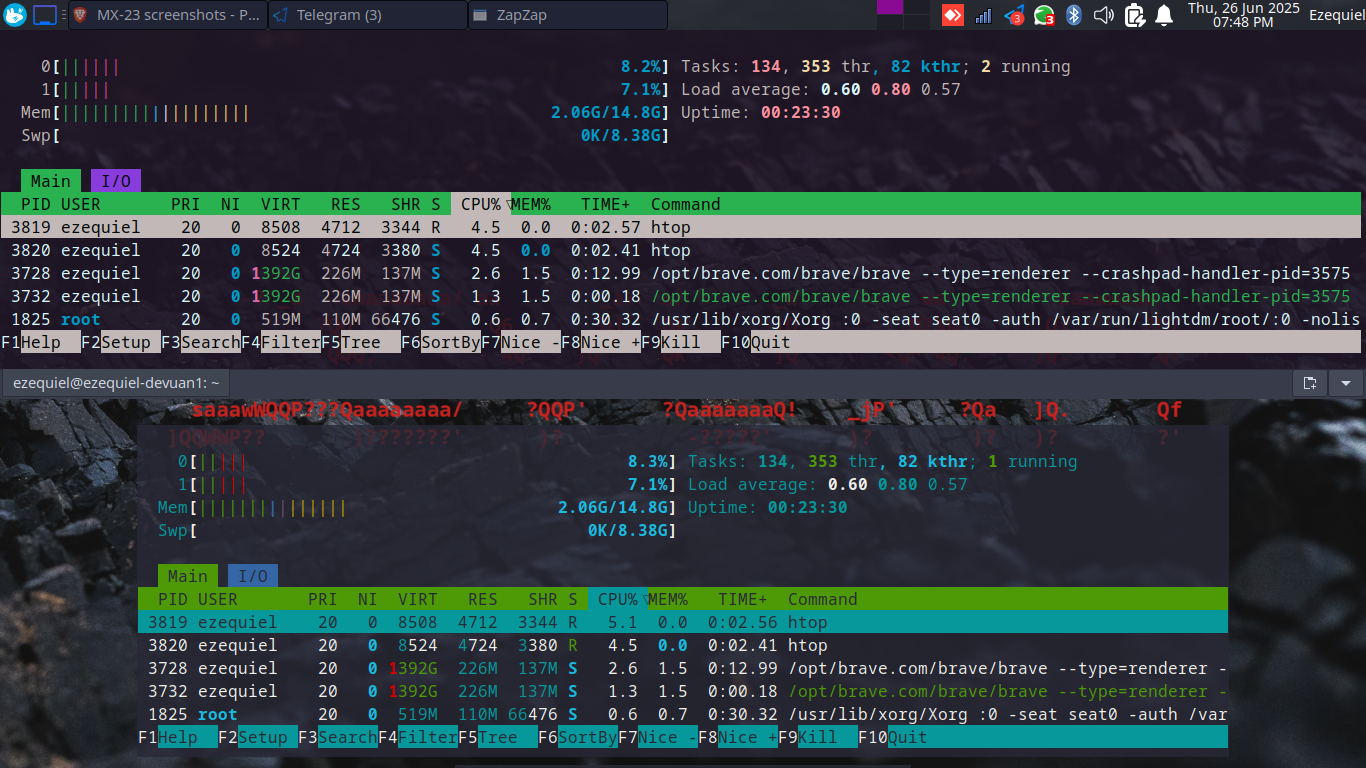Open F6 SortBy in lower htop

pos(578,737)
